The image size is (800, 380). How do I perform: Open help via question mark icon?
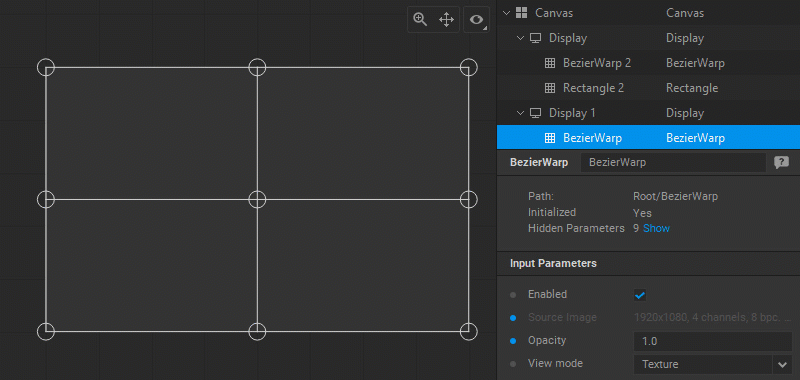point(781,163)
